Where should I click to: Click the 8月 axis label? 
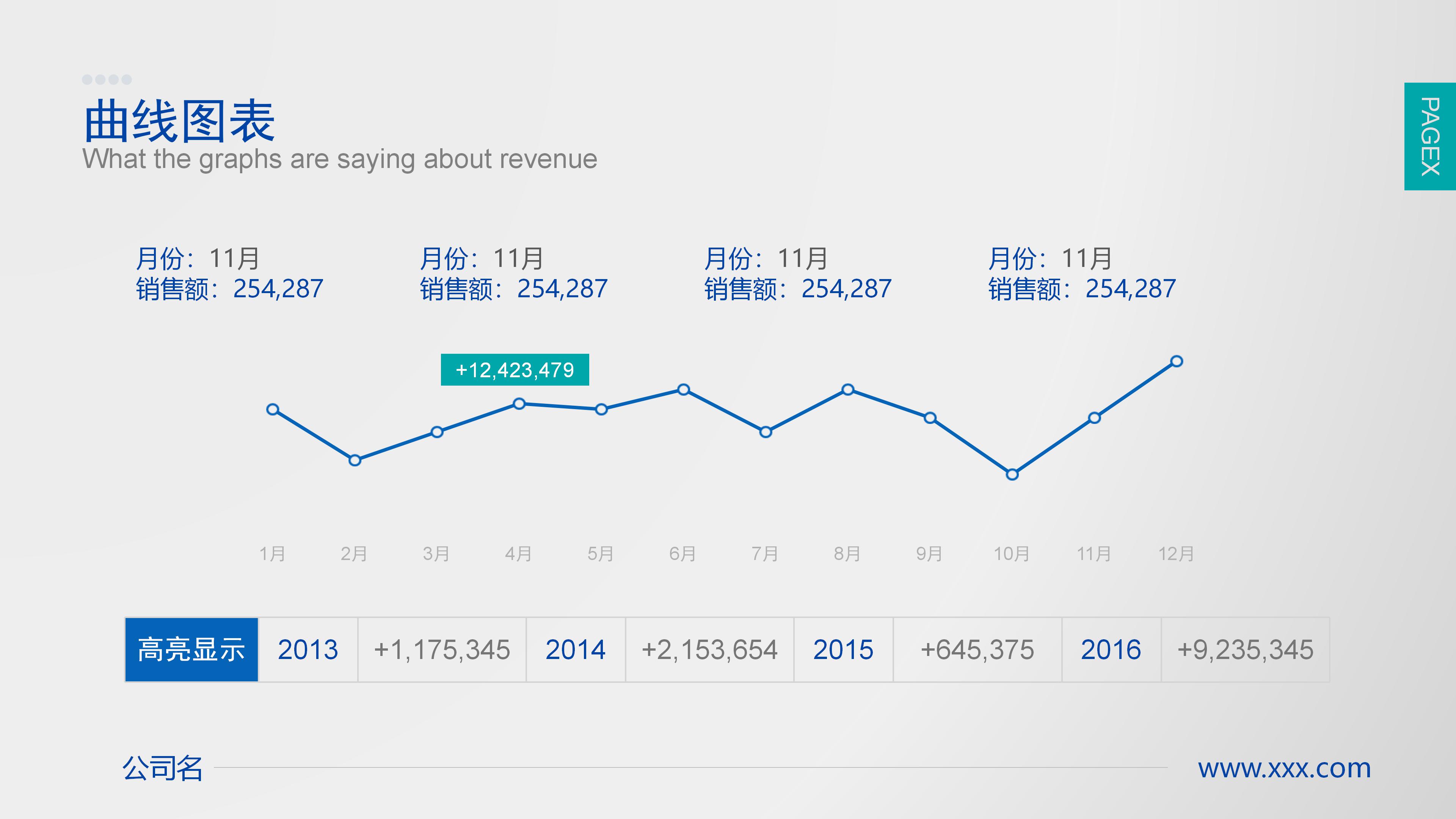point(847,553)
